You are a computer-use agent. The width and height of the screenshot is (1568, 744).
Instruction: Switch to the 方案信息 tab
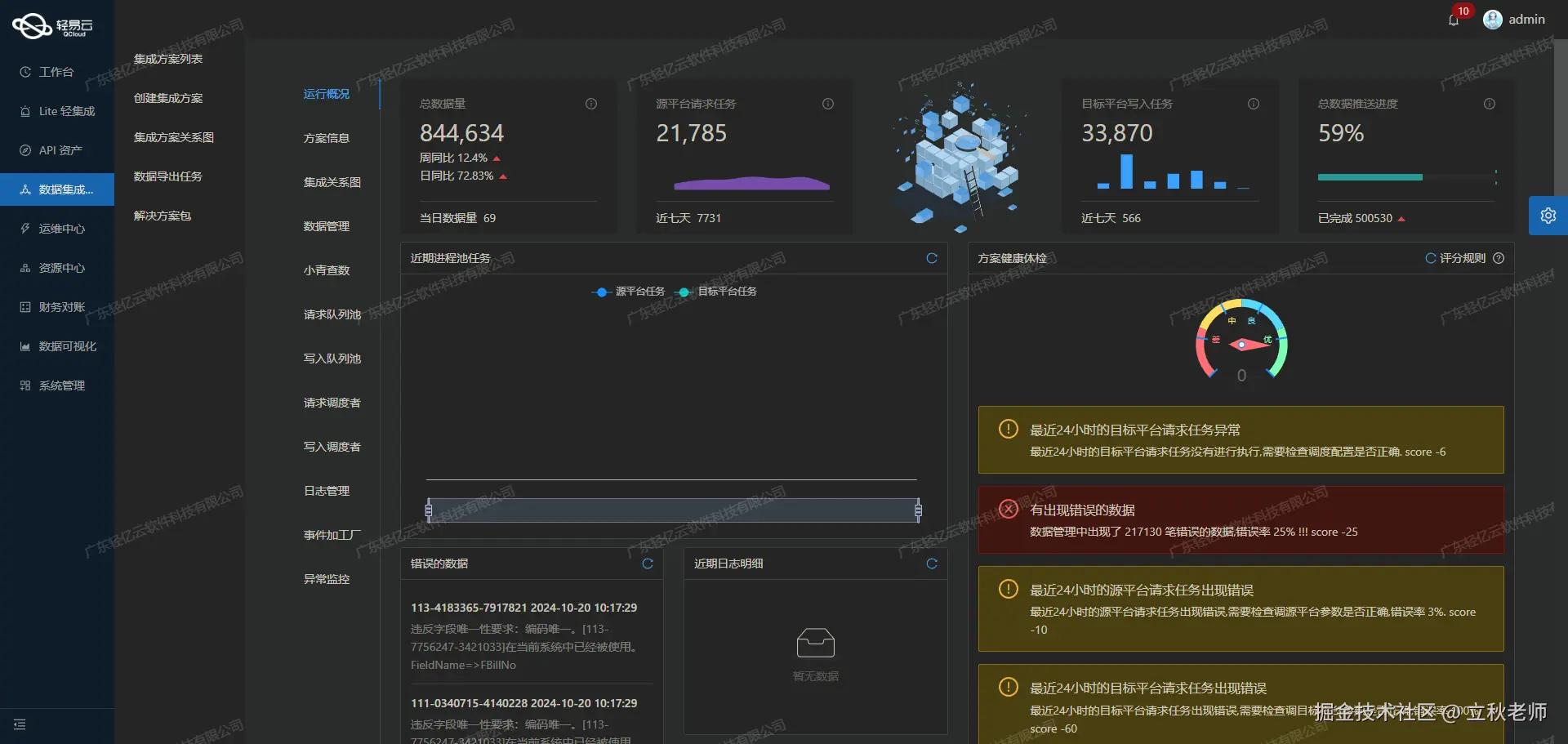pos(327,138)
